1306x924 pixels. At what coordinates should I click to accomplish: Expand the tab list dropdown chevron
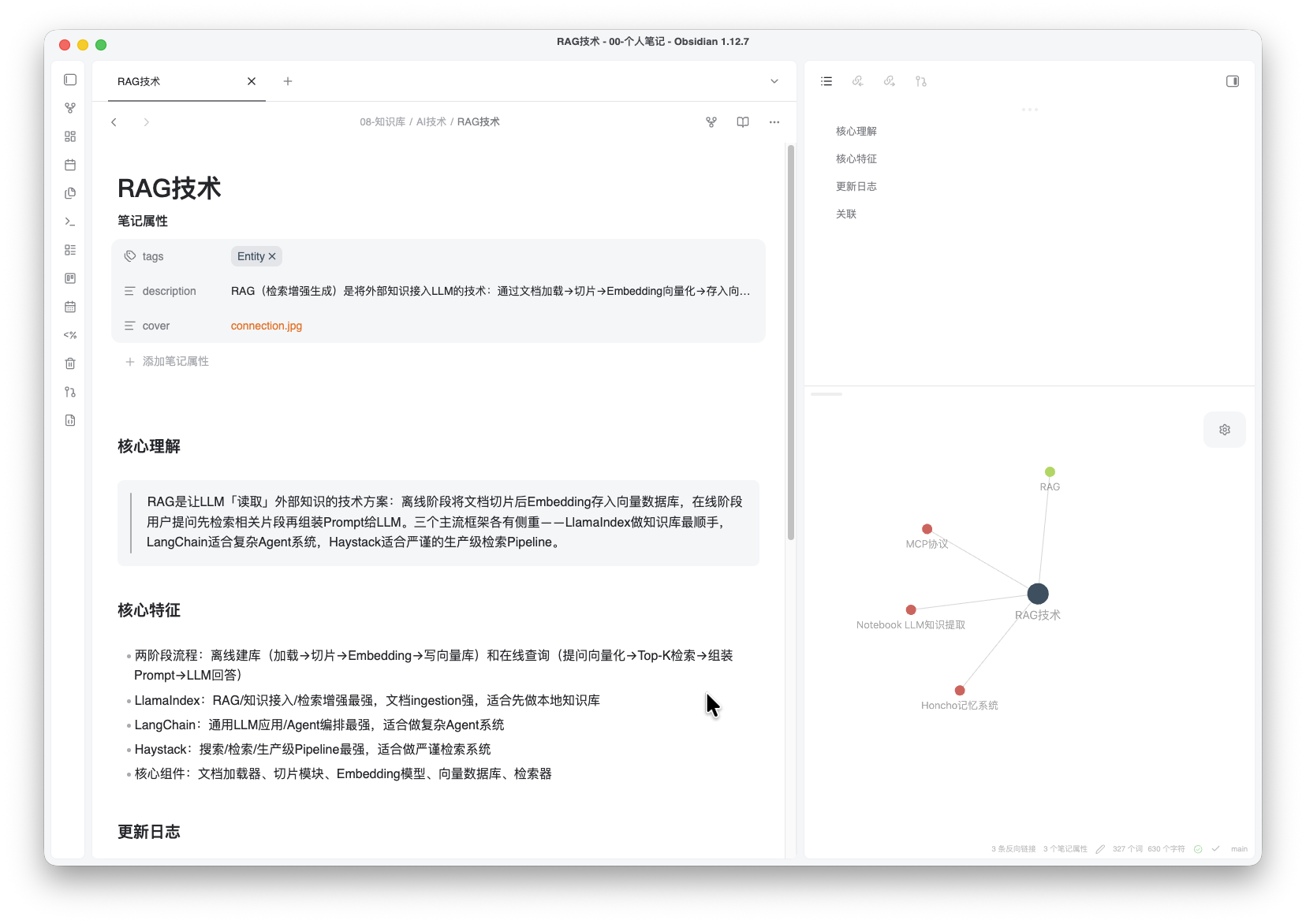coord(774,81)
